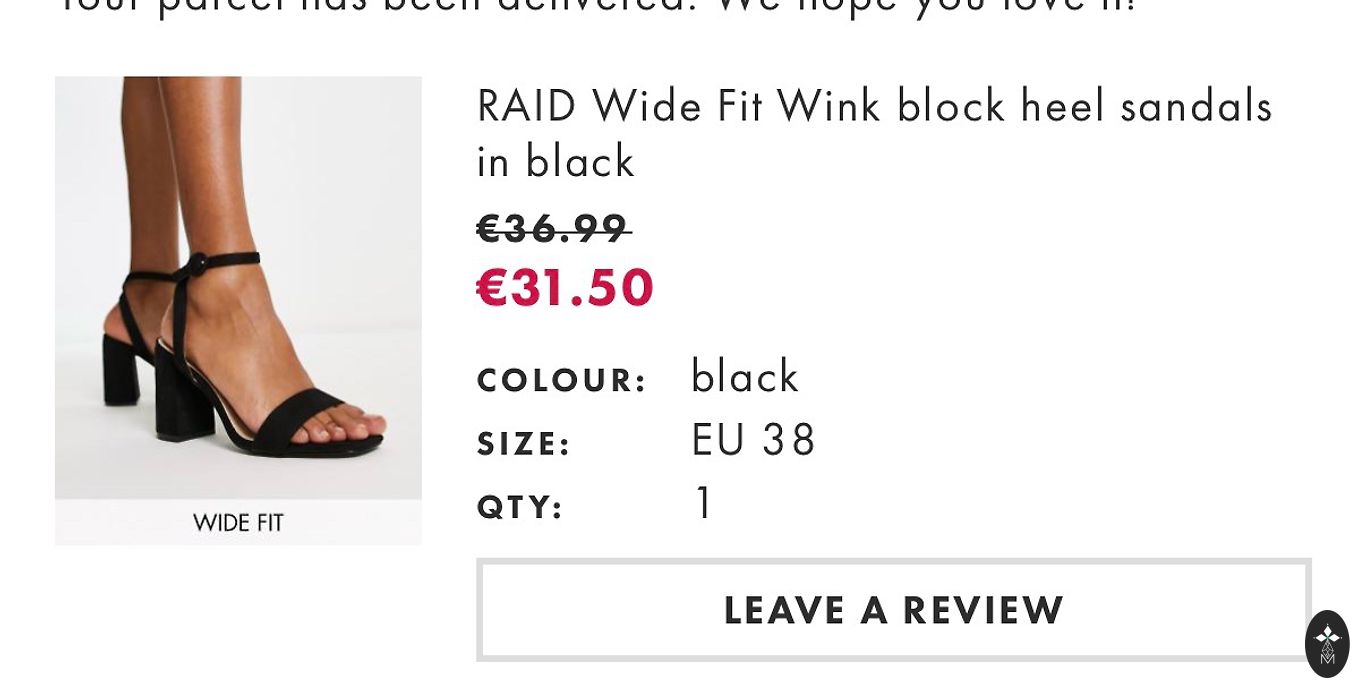Click the floating round icon in the corner
The width and height of the screenshot is (1366, 694).
click(x=1327, y=644)
